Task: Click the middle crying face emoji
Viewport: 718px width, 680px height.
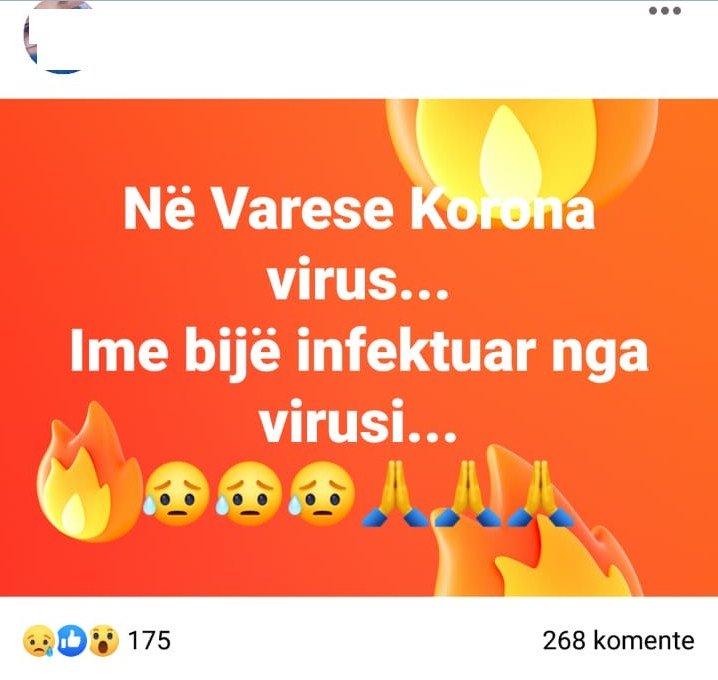Action: tap(249, 494)
